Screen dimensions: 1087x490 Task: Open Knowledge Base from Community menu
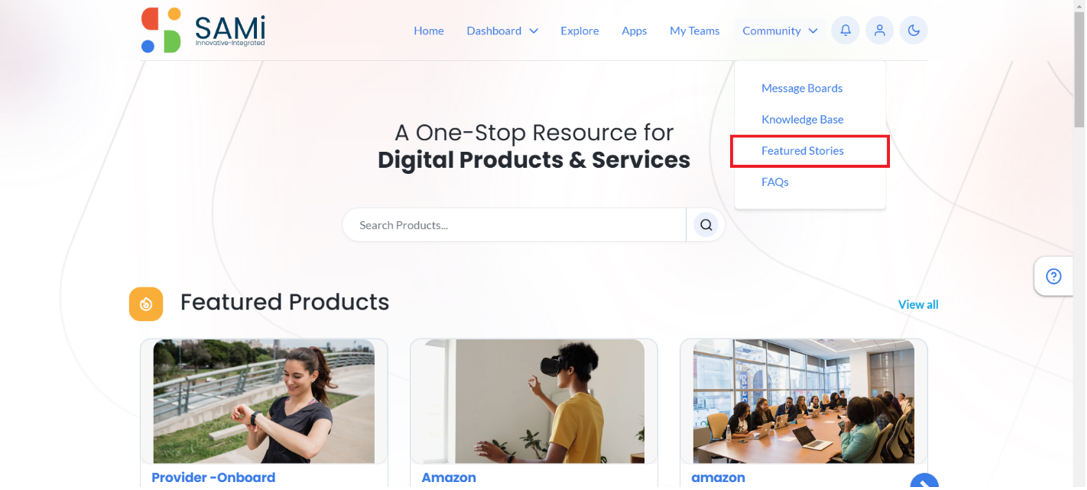(802, 119)
